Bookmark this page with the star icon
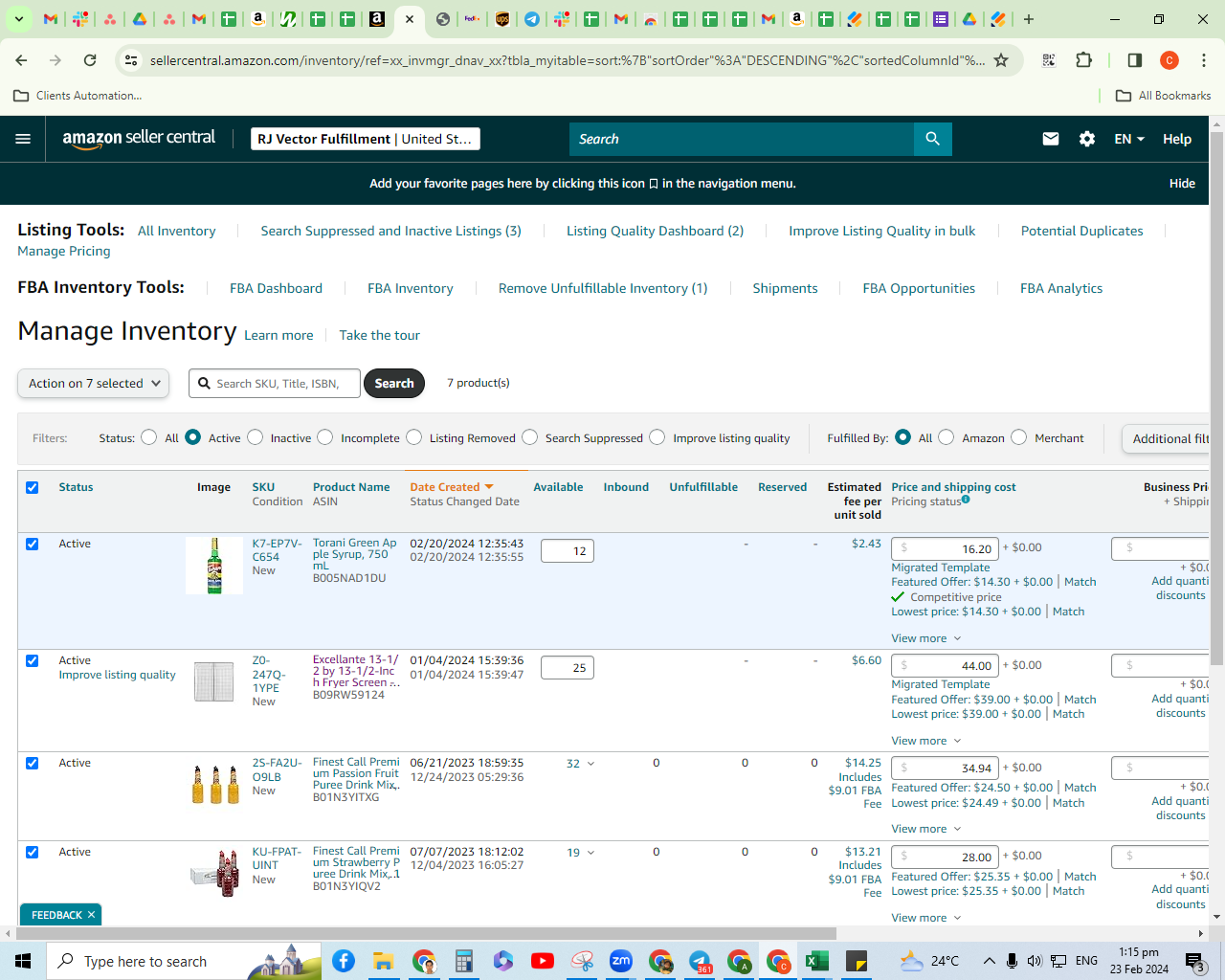This screenshot has height=980, width=1225. (1001, 60)
